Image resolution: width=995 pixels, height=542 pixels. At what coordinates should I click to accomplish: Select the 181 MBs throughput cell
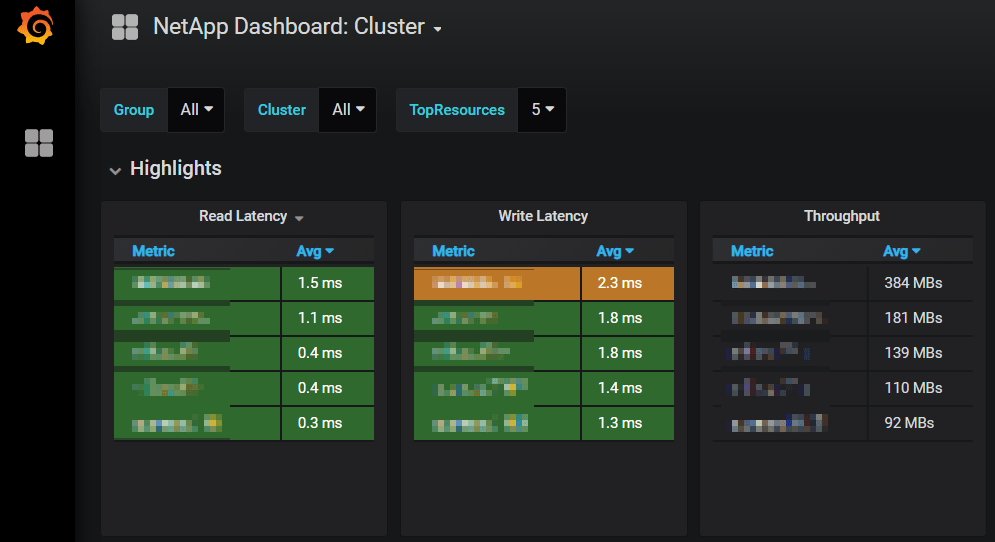pyautogui.click(x=920, y=318)
